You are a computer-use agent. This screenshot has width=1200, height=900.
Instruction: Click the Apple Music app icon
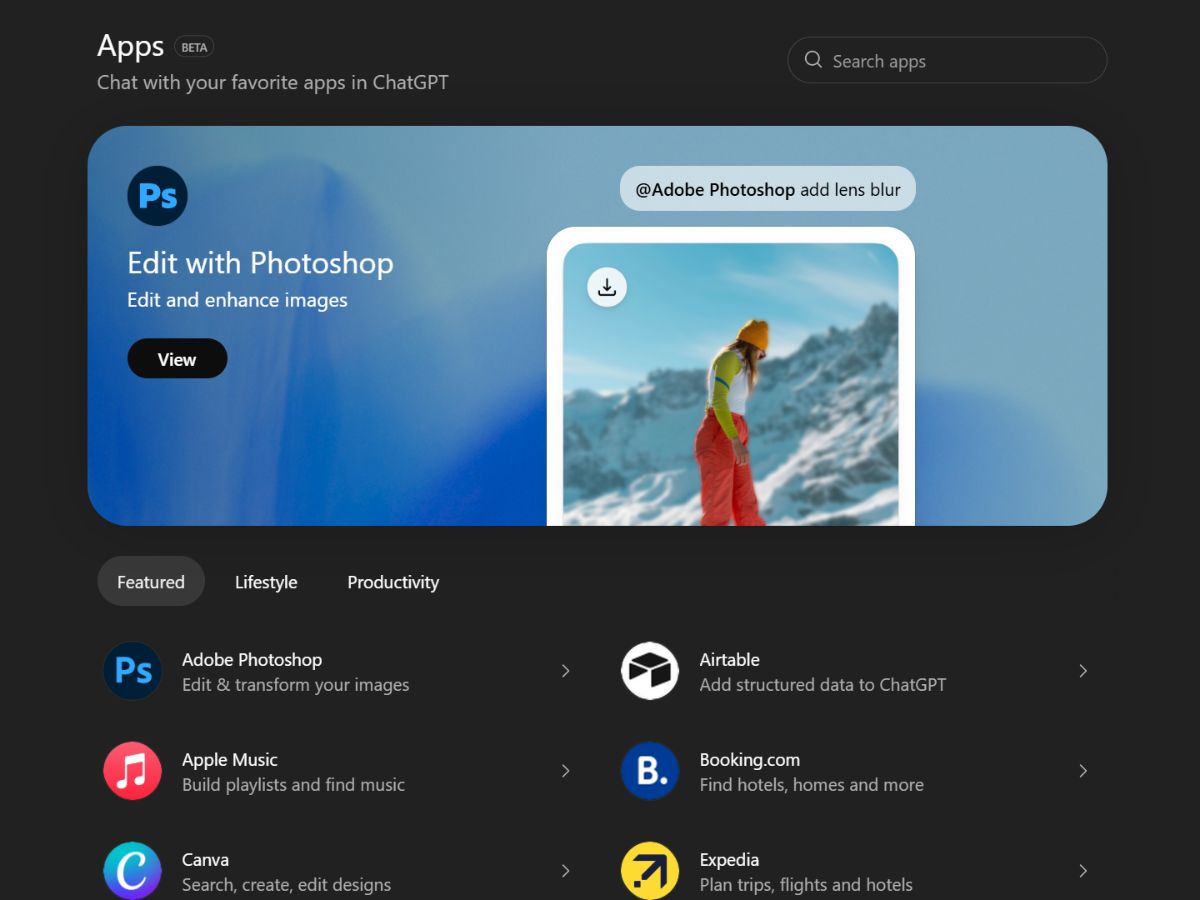click(x=133, y=771)
